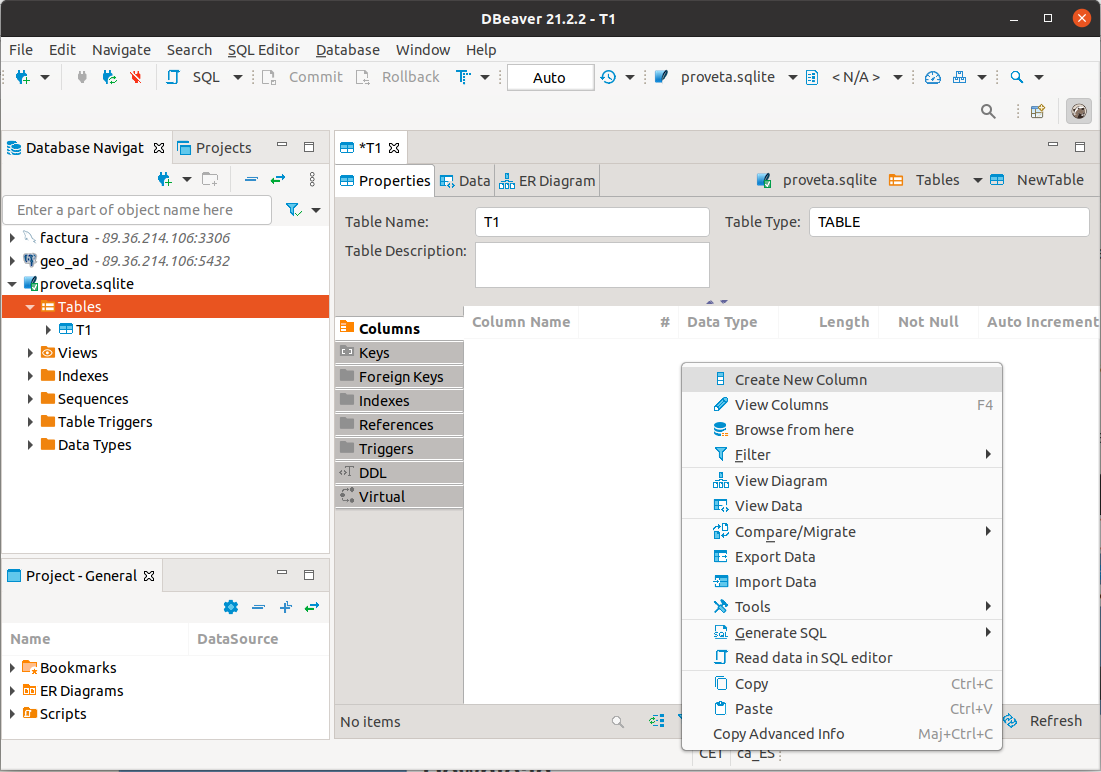Expand the T1 table tree node
The width and height of the screenshot is (1101, 772).
pyautogui.click(x=49, y=330)
